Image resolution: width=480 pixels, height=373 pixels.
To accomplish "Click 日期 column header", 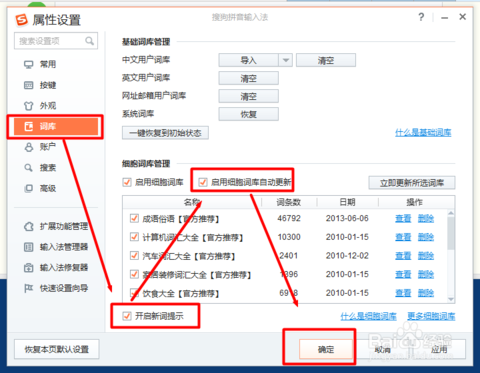I will tap(347, 202).
